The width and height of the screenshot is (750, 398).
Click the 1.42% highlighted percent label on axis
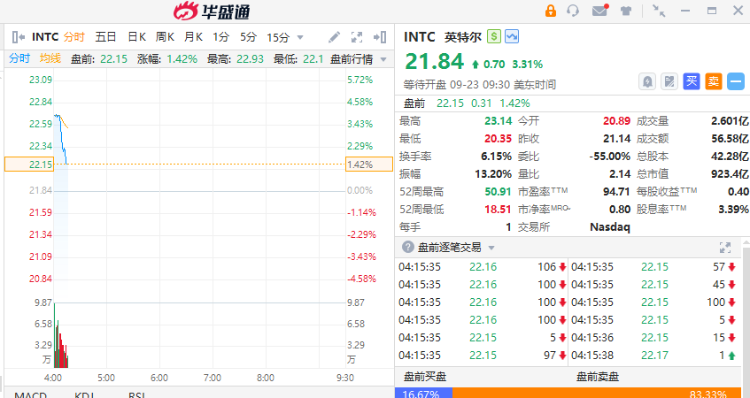tap(369, 164)
